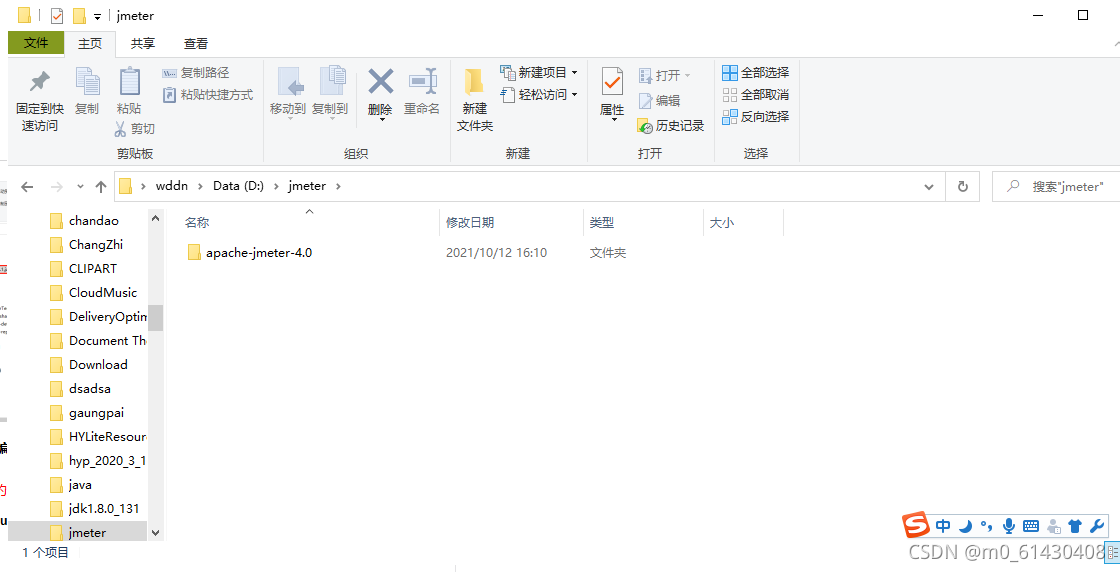Select Copy path option
This screenshot has width=1120, height=572.
click(196, 73)
